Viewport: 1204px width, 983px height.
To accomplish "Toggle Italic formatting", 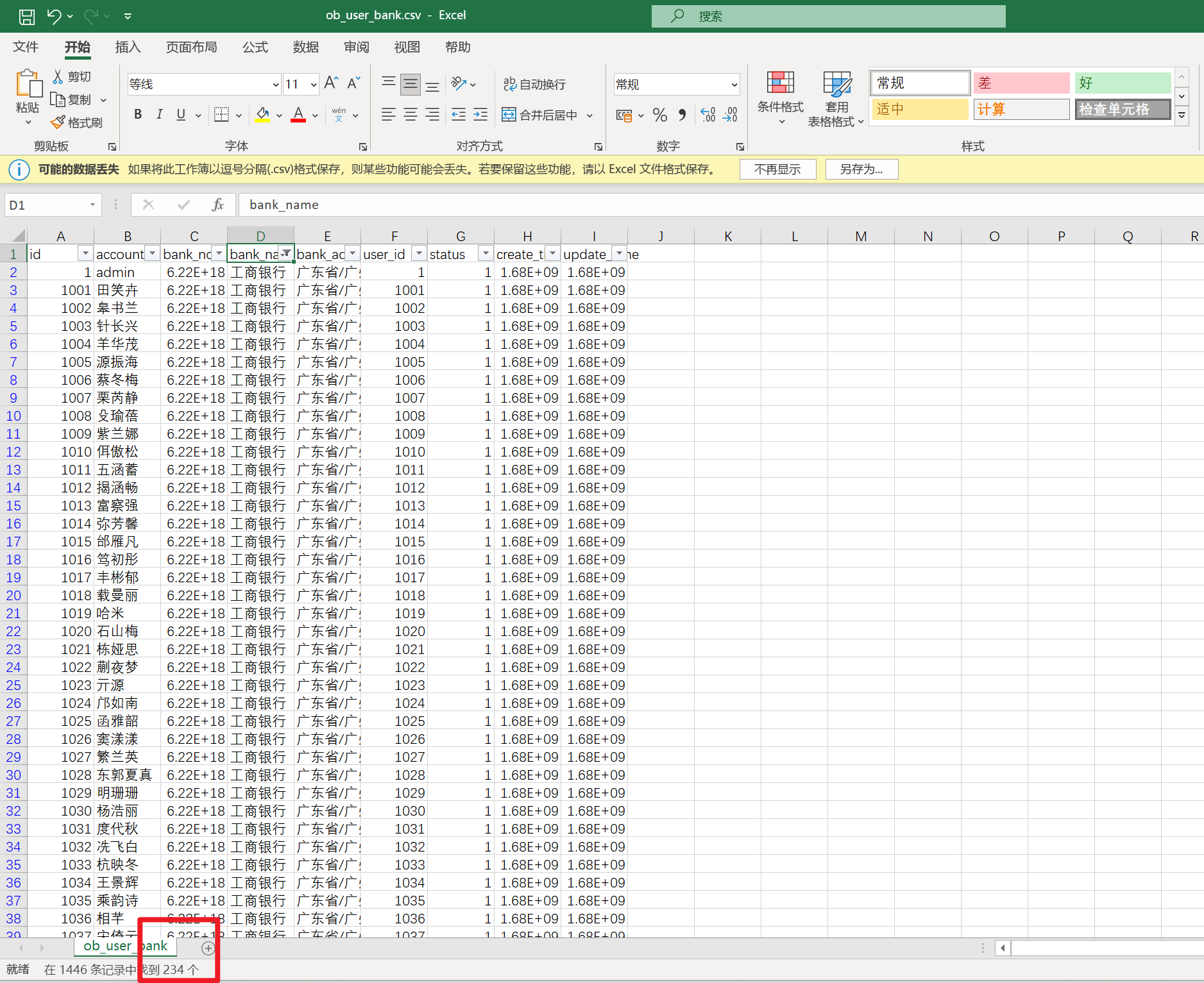I will click(159, 115).
